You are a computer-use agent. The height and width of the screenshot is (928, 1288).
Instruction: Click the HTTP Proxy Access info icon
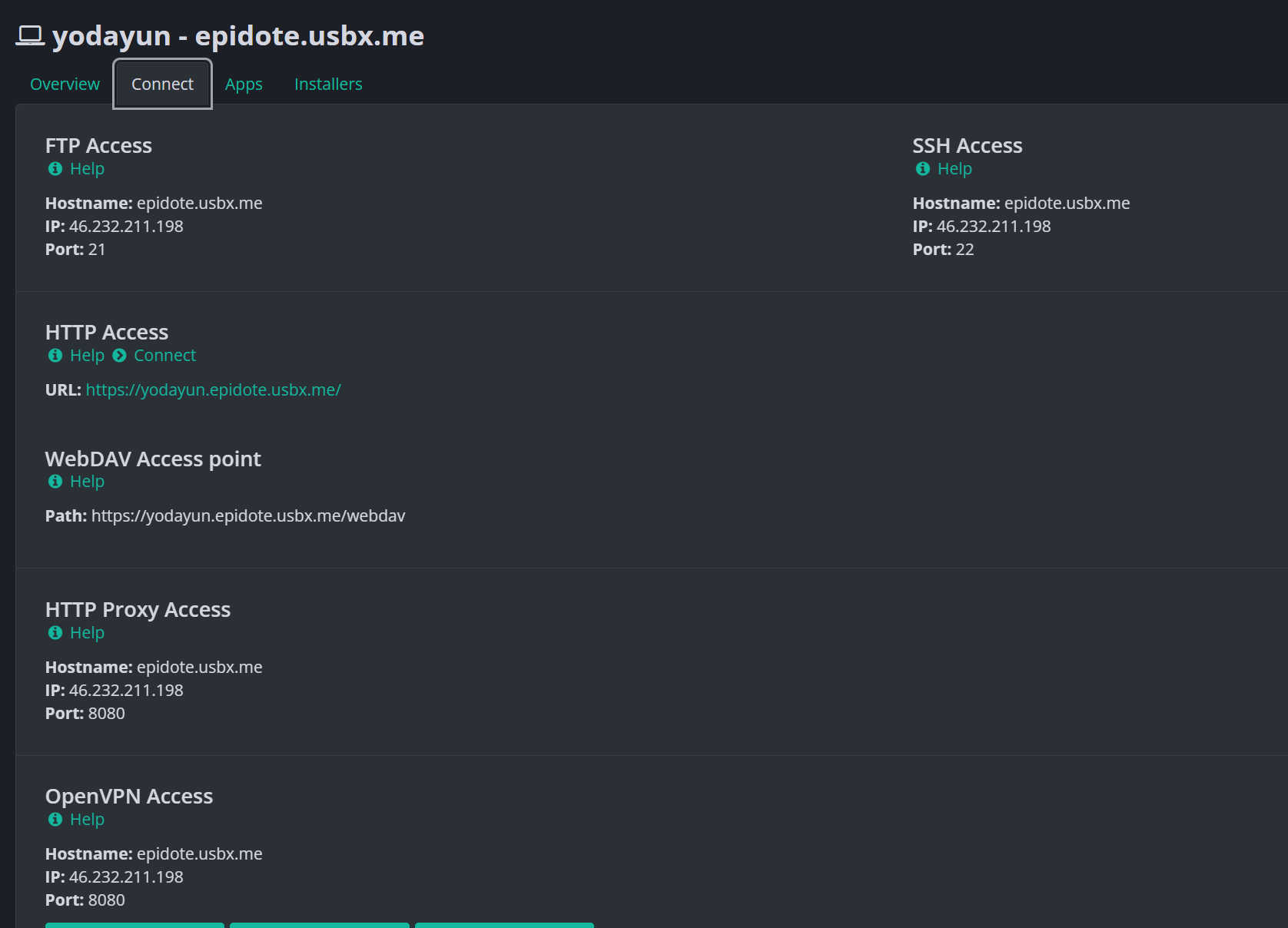tap(55, 632)
